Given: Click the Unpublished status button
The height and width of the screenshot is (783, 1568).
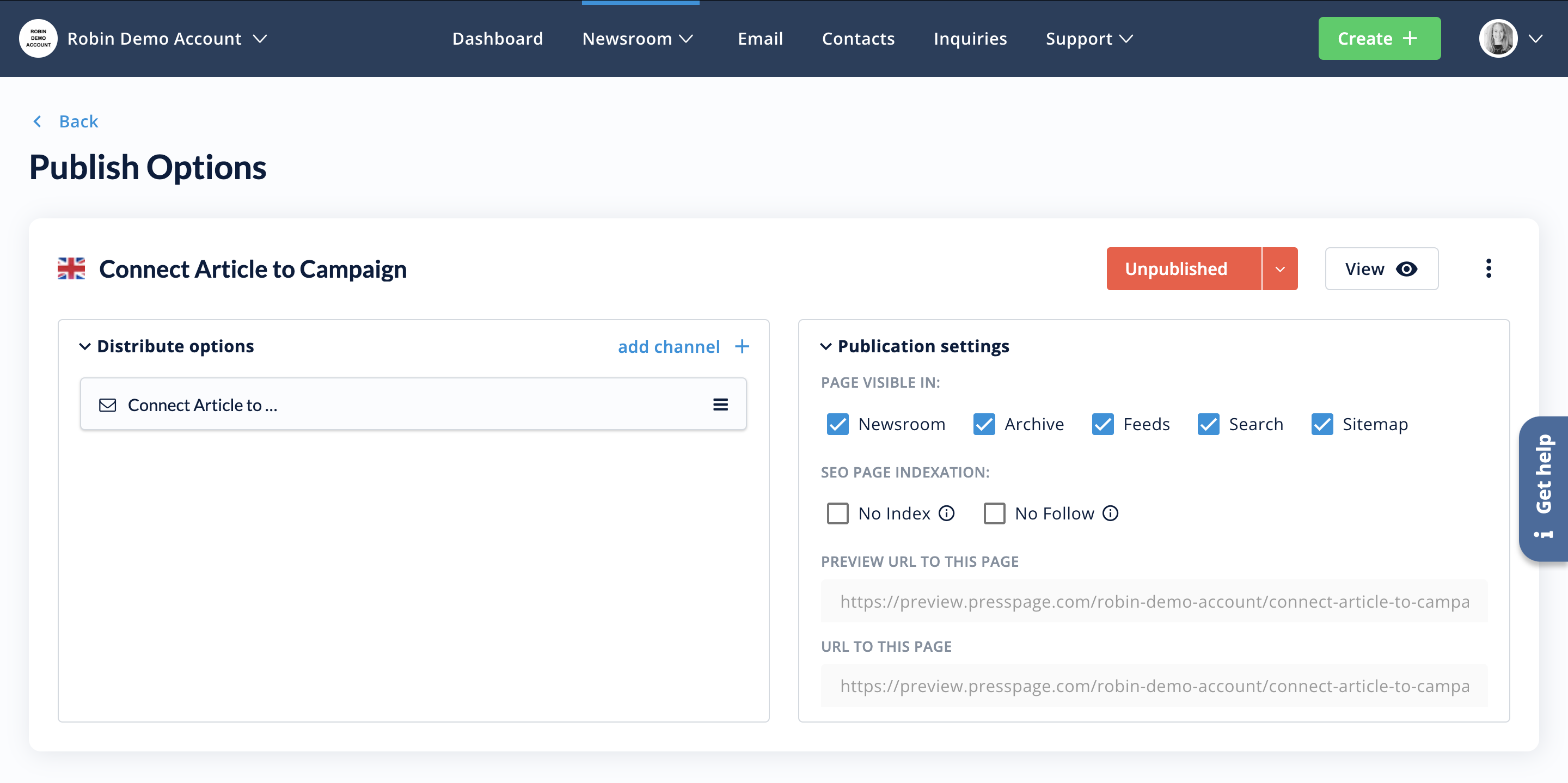Looking at the screenshot, I should click(1183, 268).
